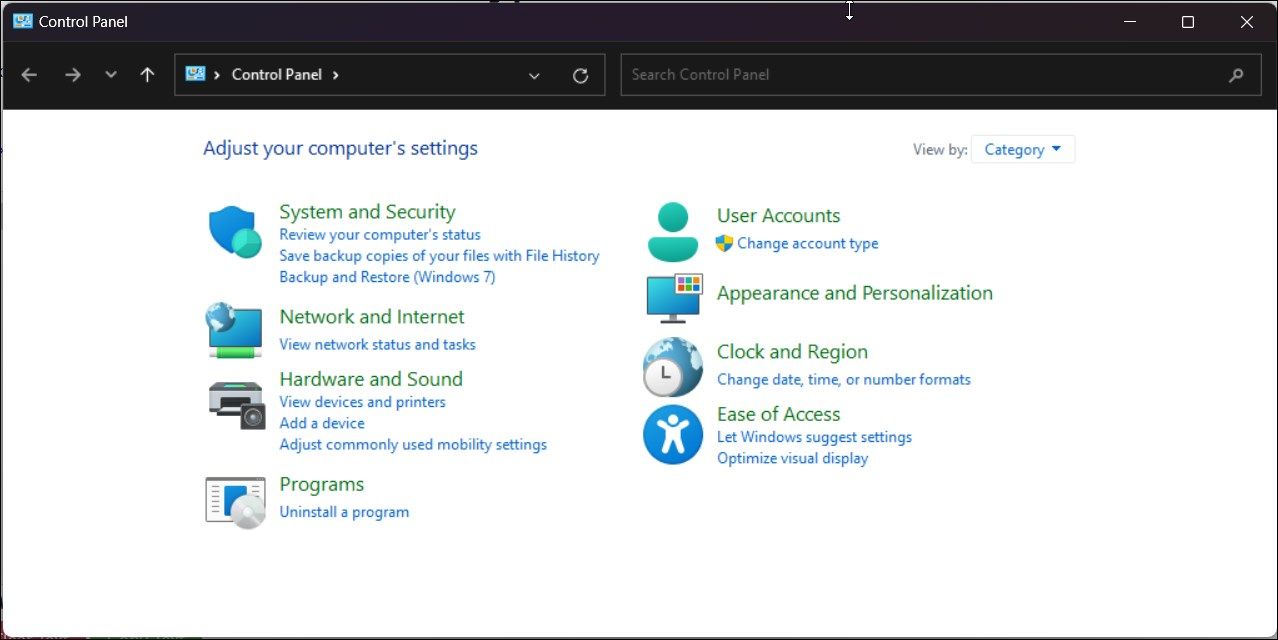Click the title bar Control Panel icon
This screenshot has width=1278, height=640.
click(x=22, y=21)
